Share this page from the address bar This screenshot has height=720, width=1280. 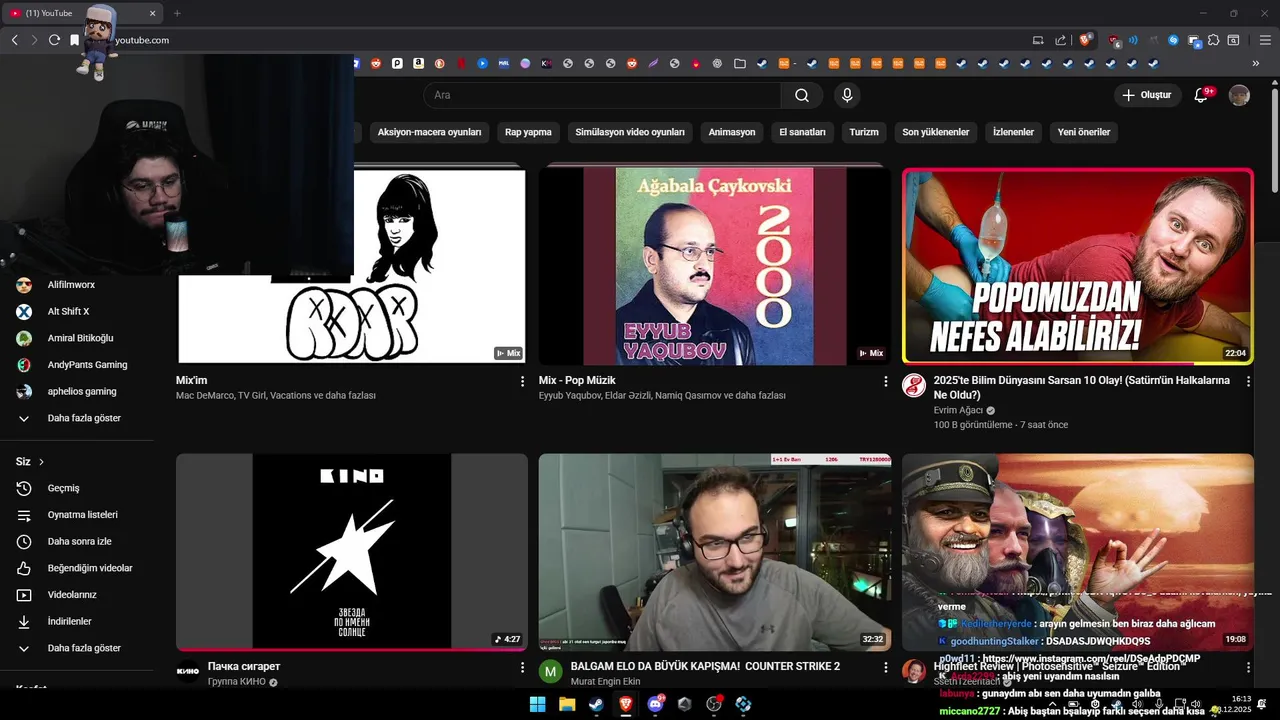pyautogui.click(x=1060, y=40)
